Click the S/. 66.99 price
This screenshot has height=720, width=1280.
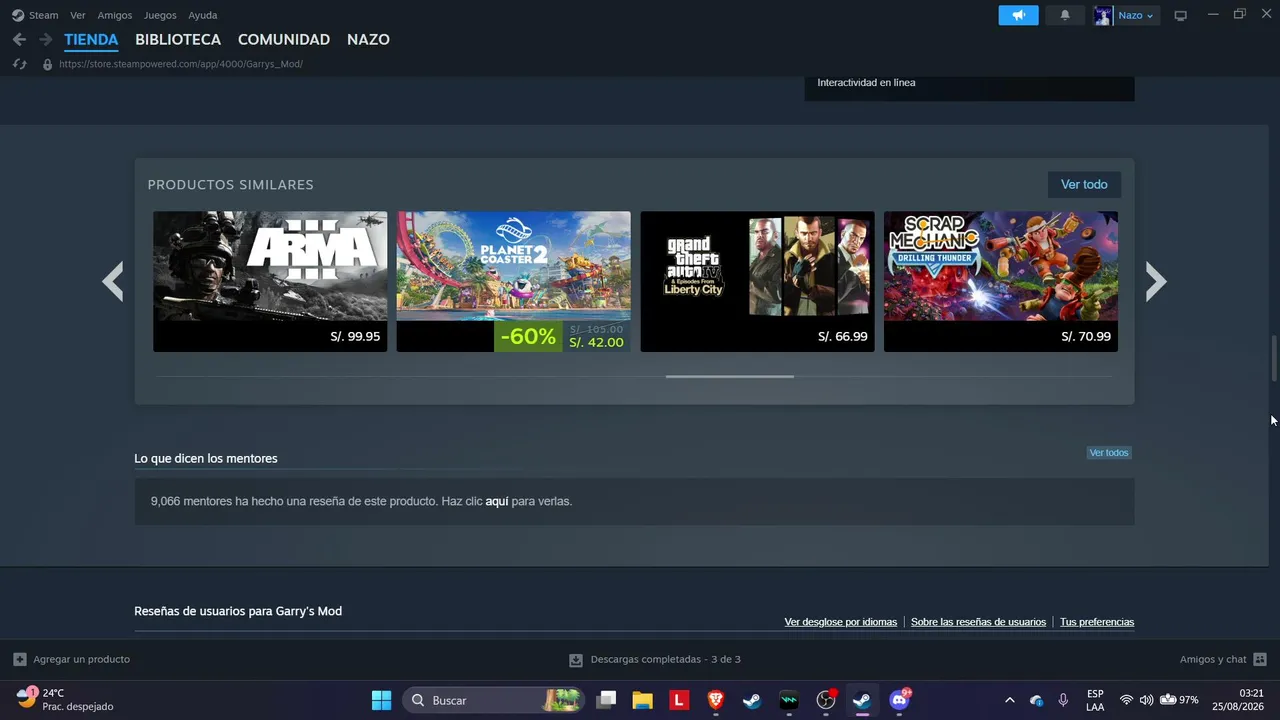click(x=842, y=337)
